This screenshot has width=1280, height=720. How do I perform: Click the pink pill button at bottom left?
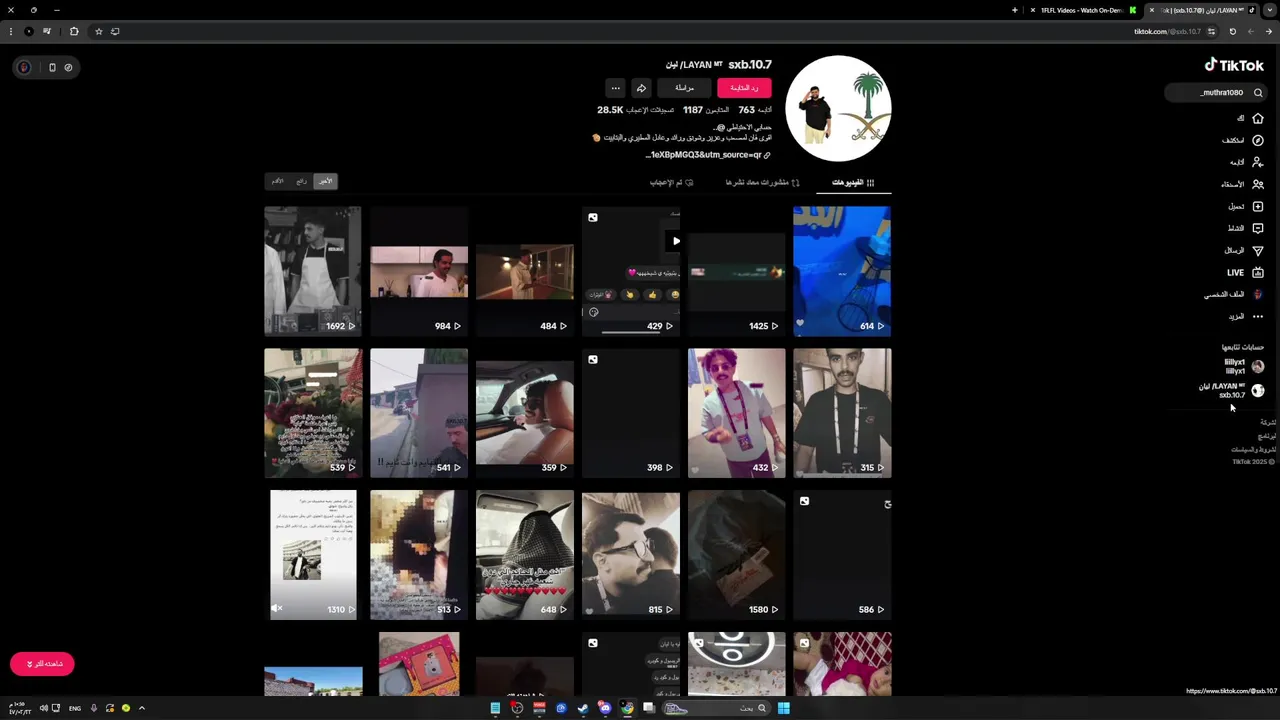click(42, 664)
